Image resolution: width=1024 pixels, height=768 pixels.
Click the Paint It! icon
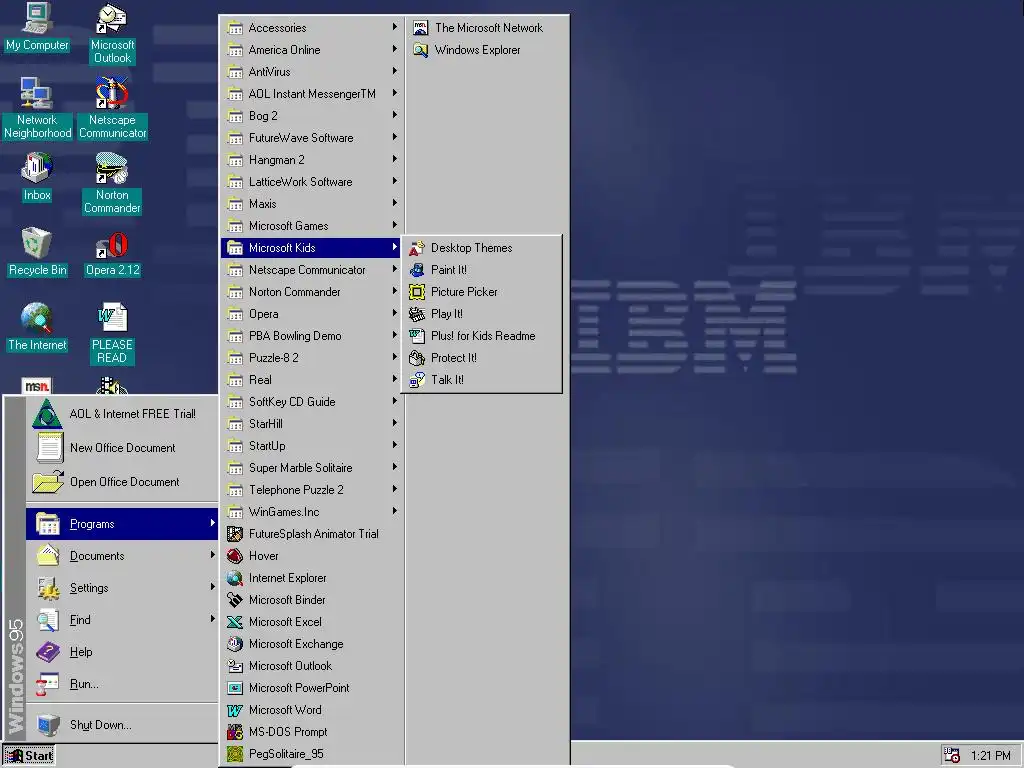coord(417,270)
